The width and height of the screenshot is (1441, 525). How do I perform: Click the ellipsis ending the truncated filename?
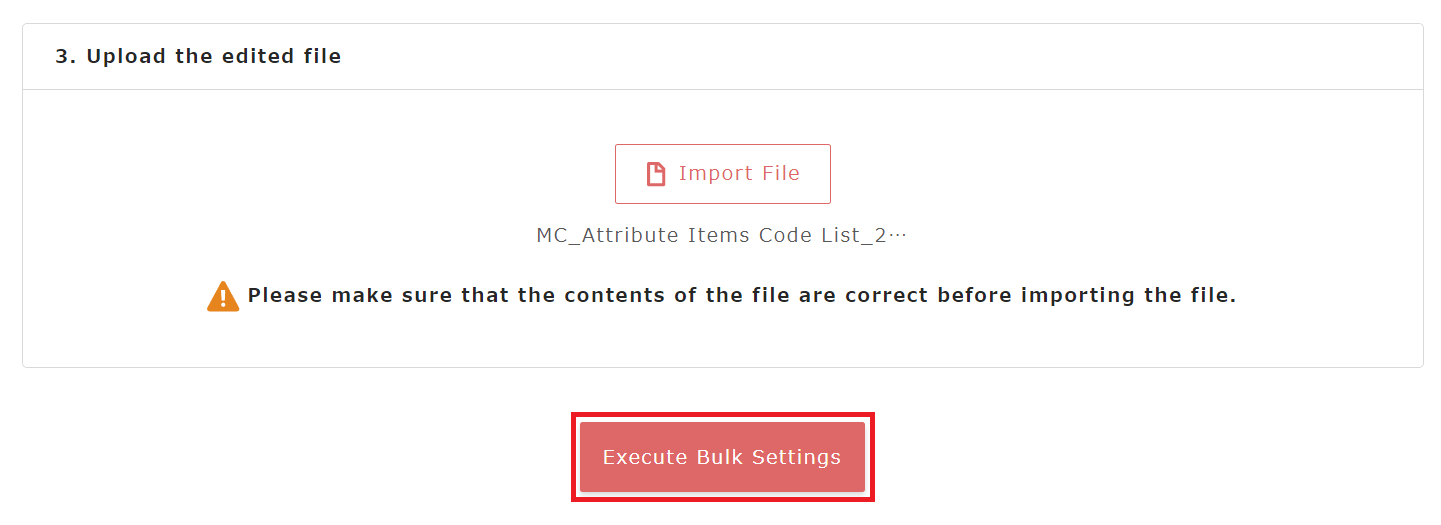point(897,236)
